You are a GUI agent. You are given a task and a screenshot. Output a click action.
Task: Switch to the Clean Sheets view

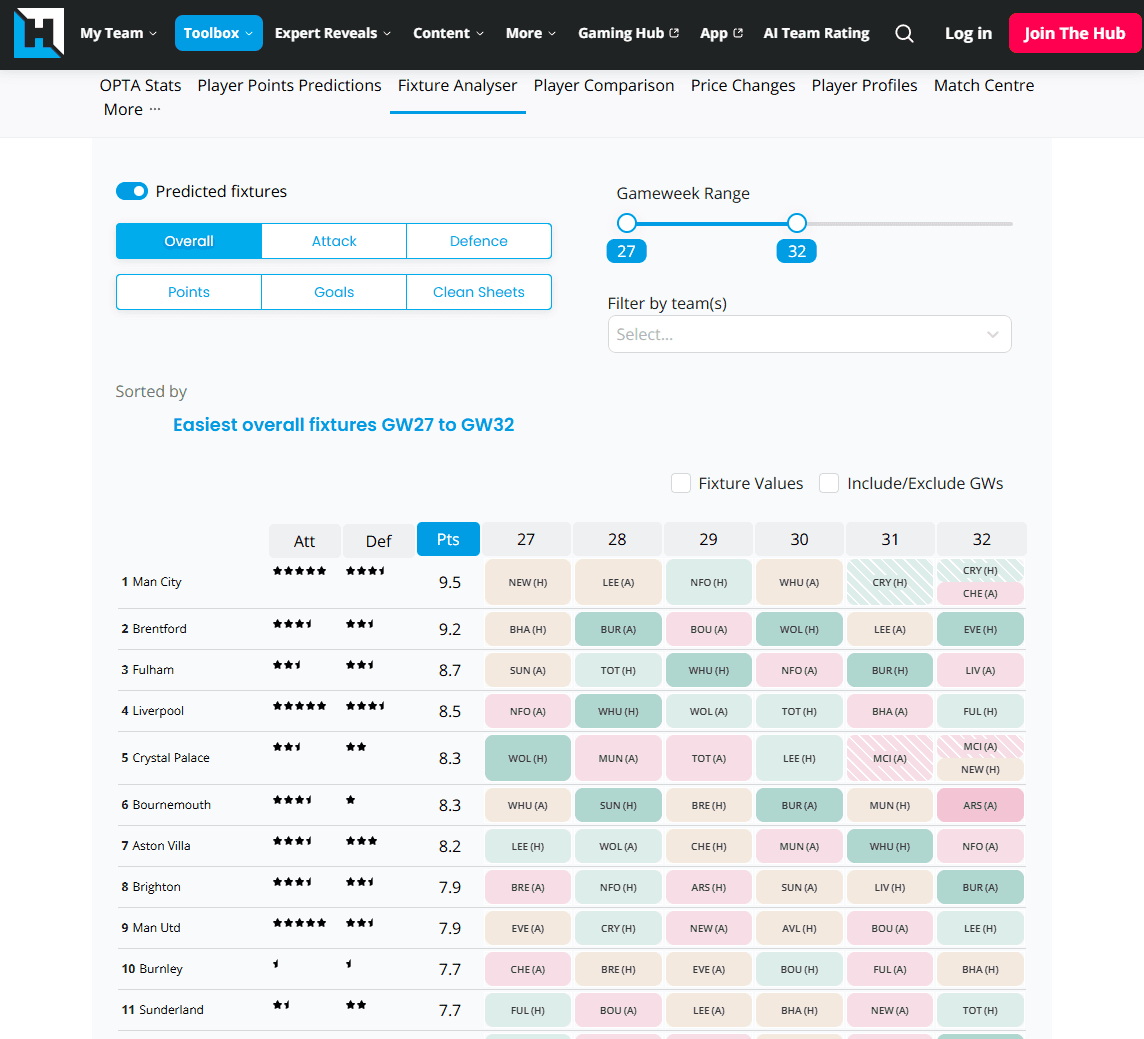pyautogui.click(x=478, y=291)
